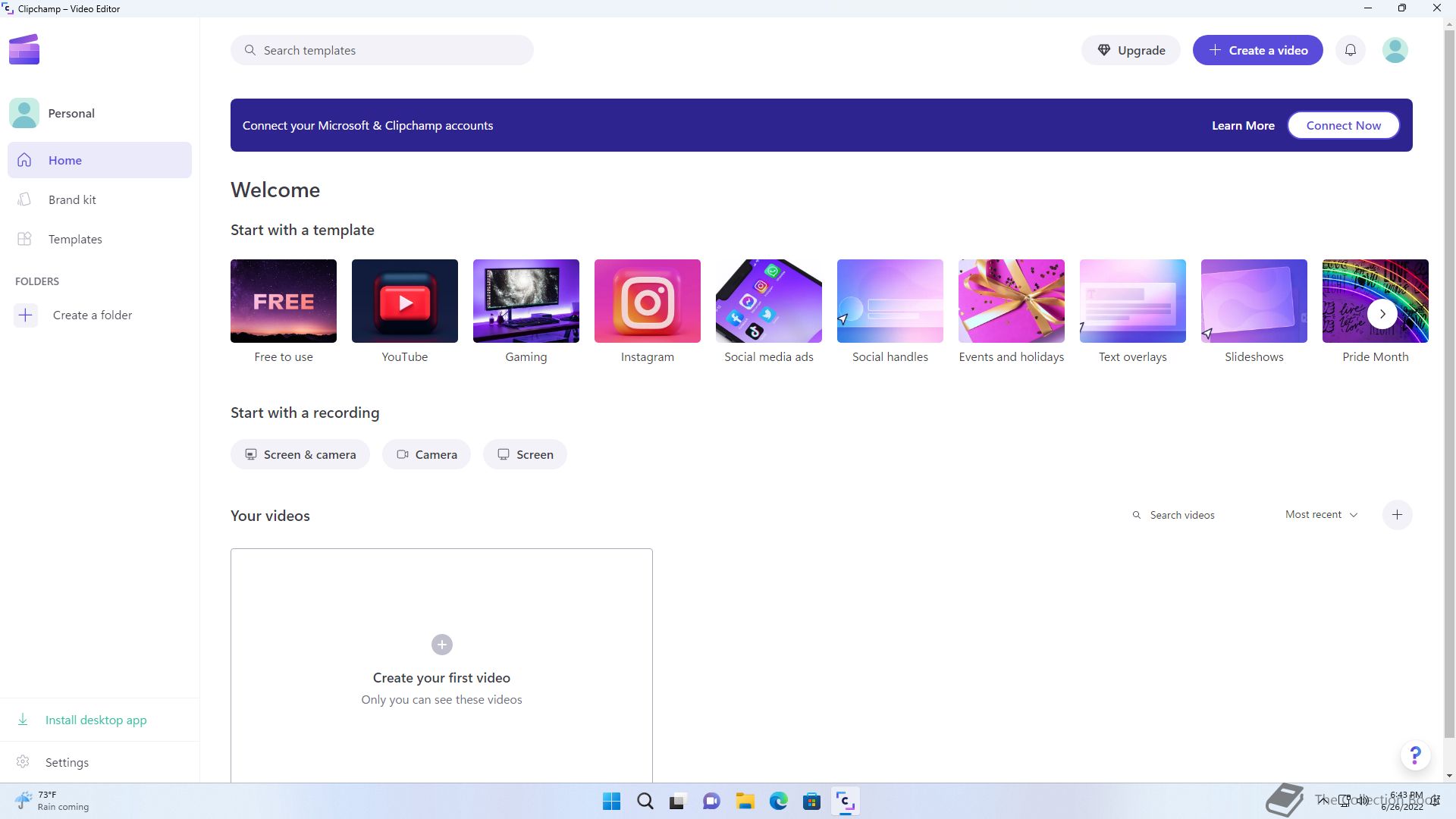Click the plus icon beside Most recent
1456x819 pixels.
click(x=1397, y=515)
